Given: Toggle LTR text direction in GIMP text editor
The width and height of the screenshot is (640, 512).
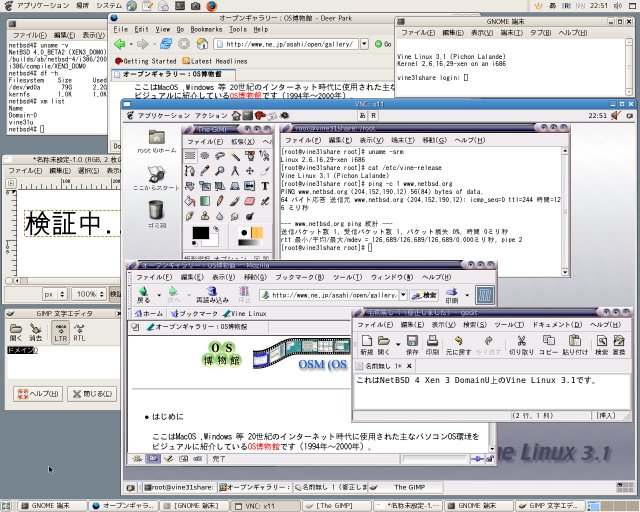Looking at the screenshot, I should click(60, 331).
